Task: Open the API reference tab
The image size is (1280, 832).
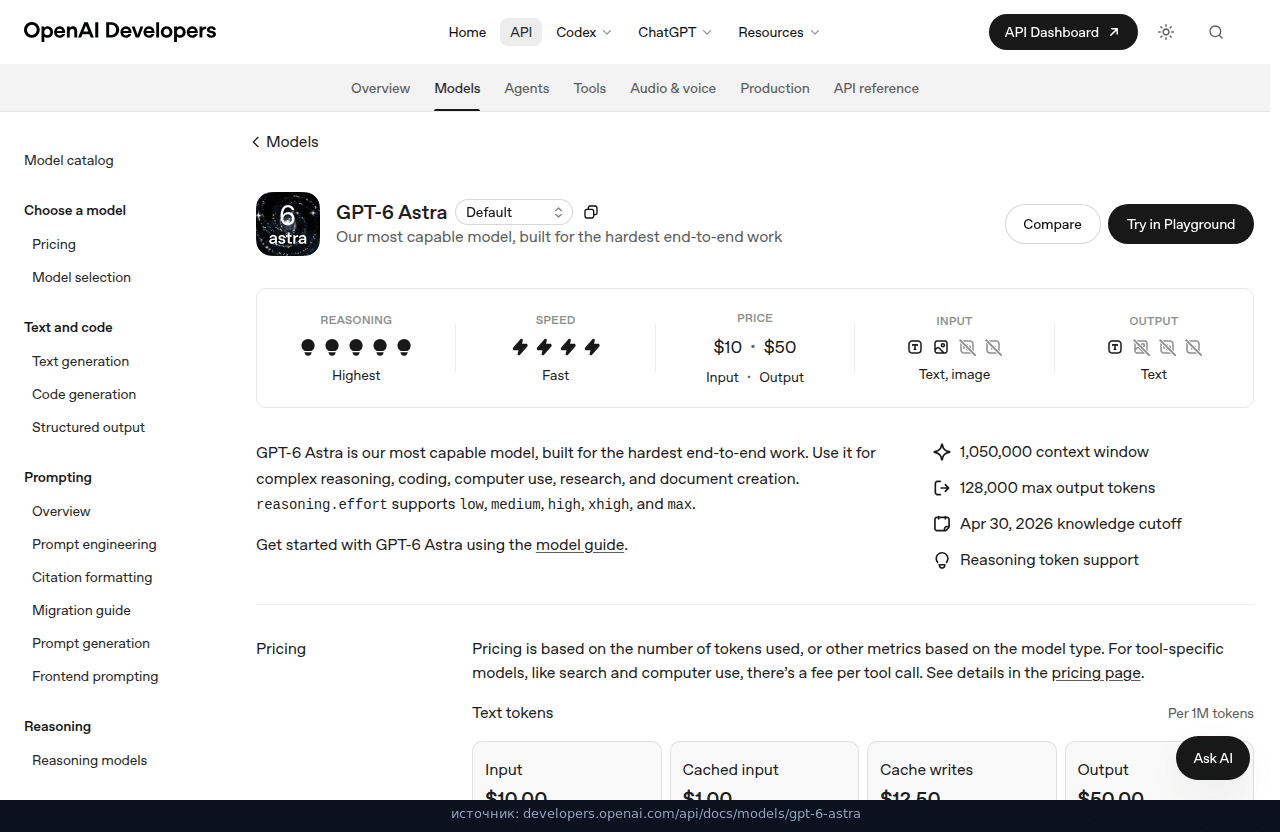Action: pos(876,88)
